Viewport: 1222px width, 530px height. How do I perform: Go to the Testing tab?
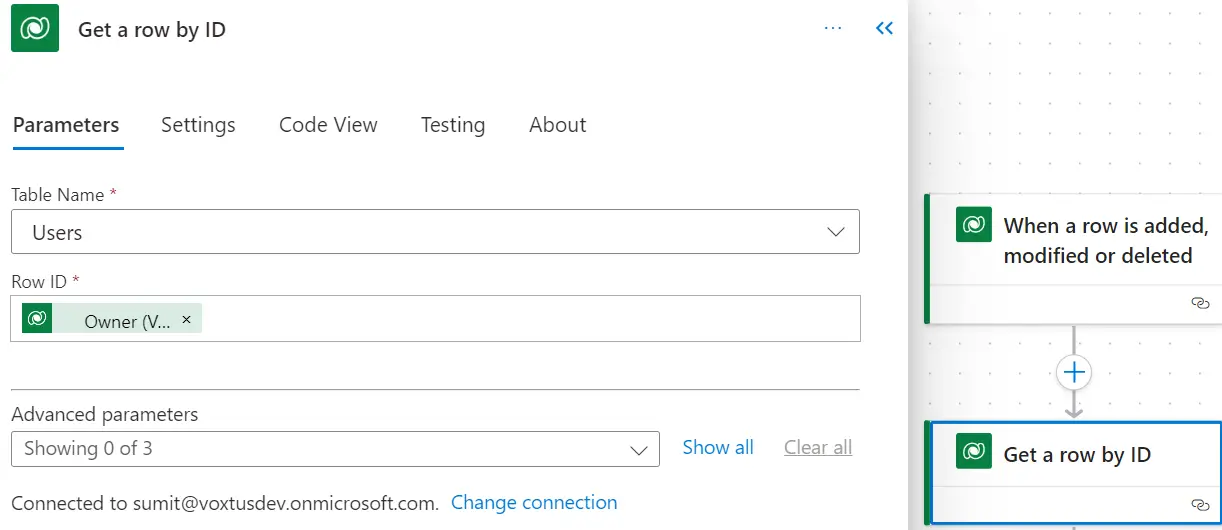pos(453,125)
